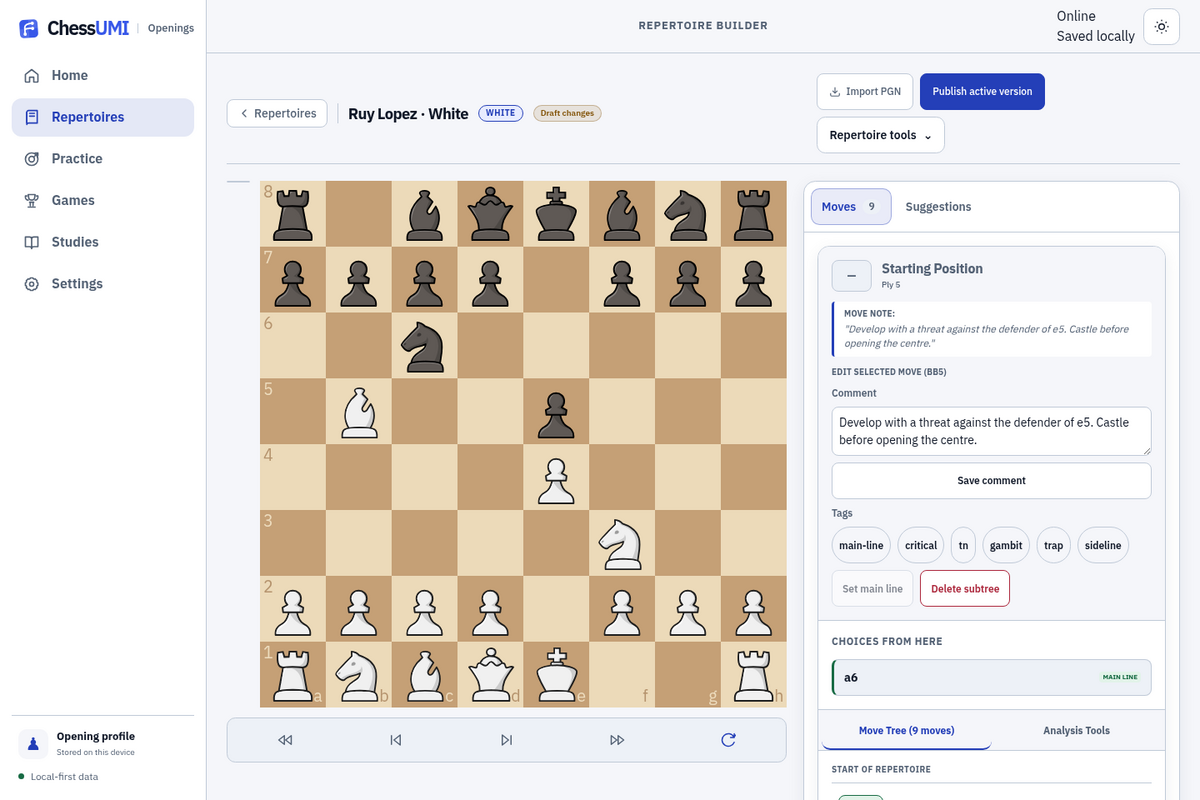Step forward one move
Image resolution: width=1200 pixels, height=800 pixels.
tap(507, 740)
